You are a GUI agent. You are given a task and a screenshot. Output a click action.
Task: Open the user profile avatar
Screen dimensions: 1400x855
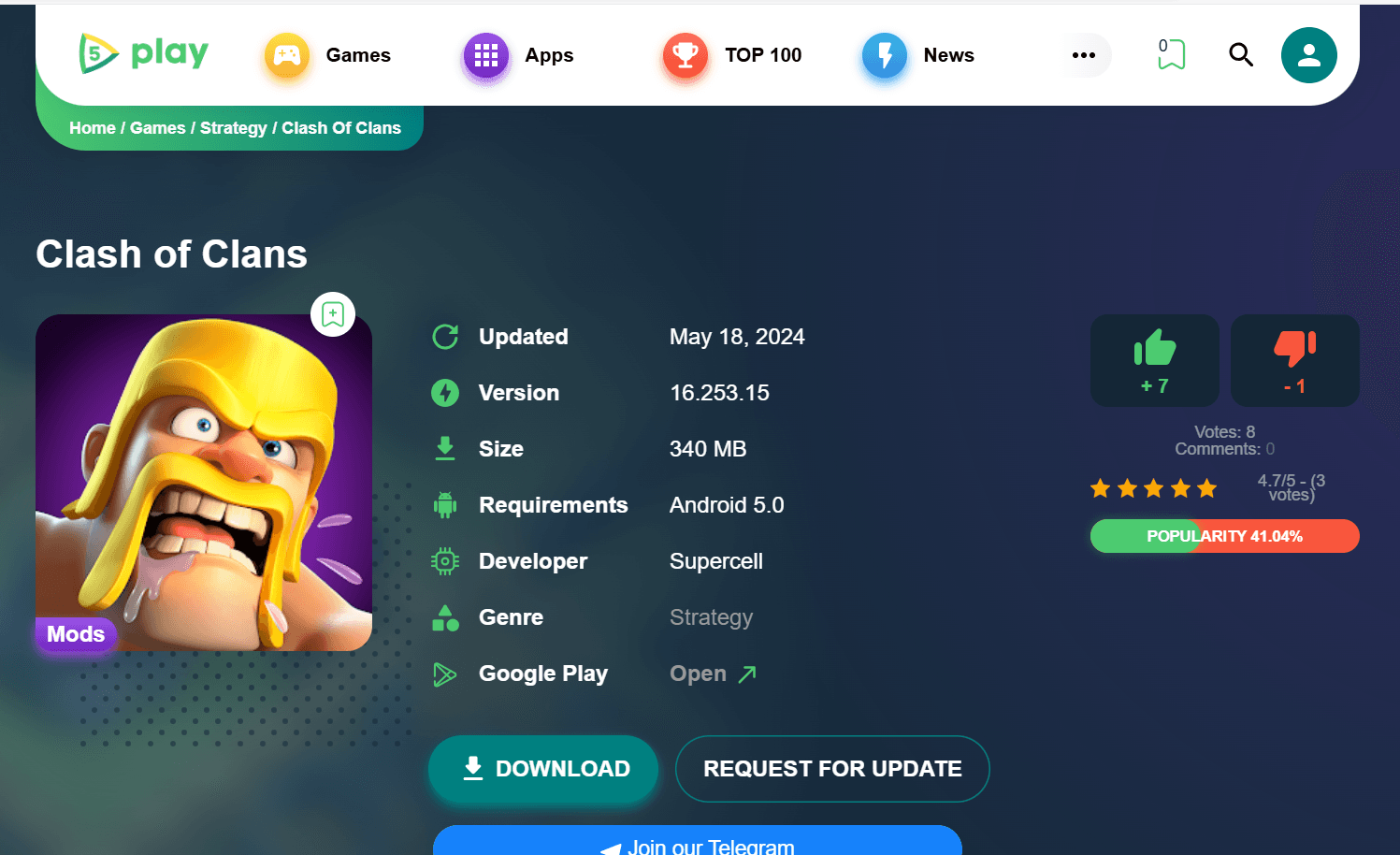pos(1309,55)
